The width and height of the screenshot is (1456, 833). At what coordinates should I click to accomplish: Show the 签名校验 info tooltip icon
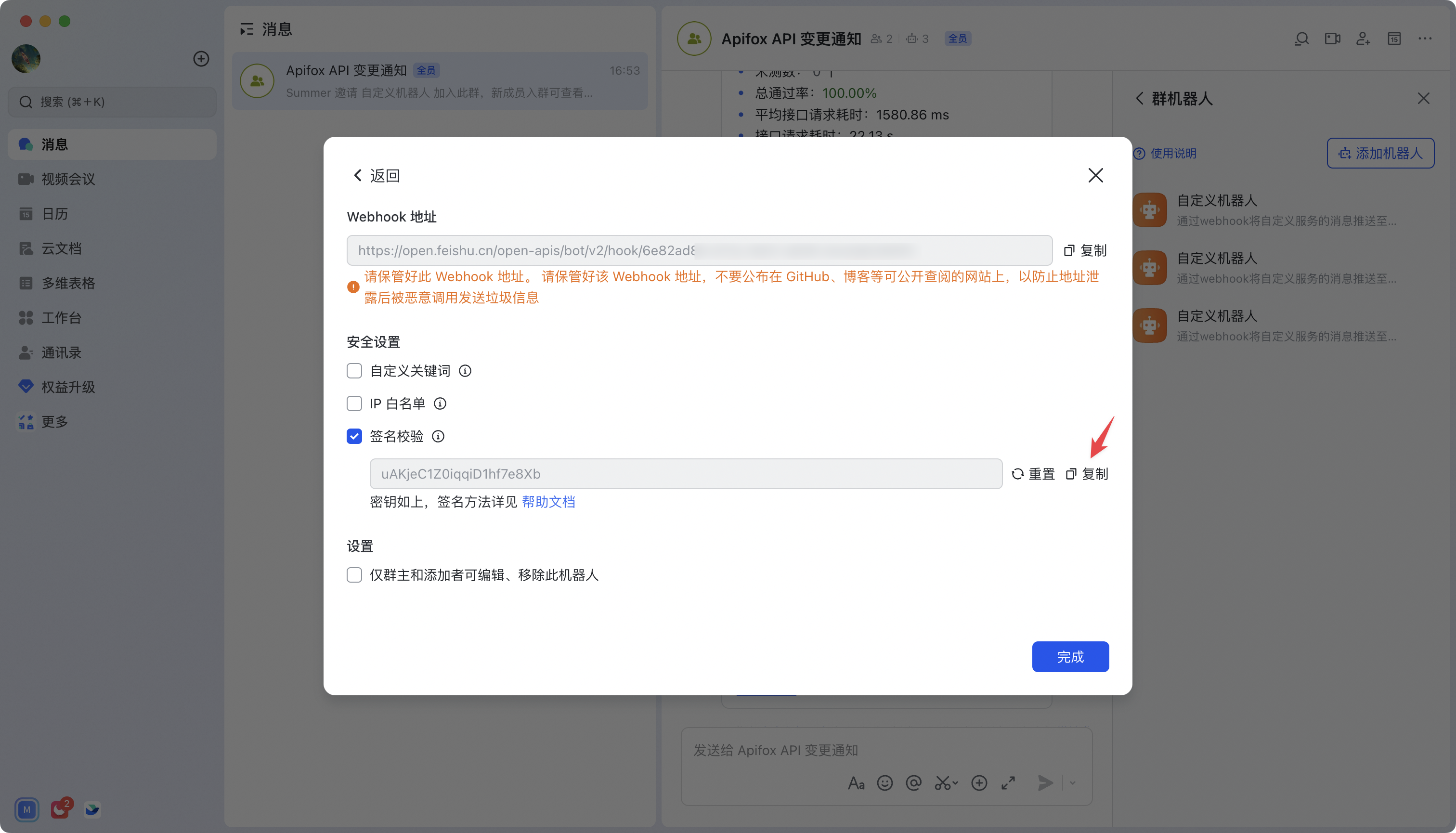(x=438, y=437)
